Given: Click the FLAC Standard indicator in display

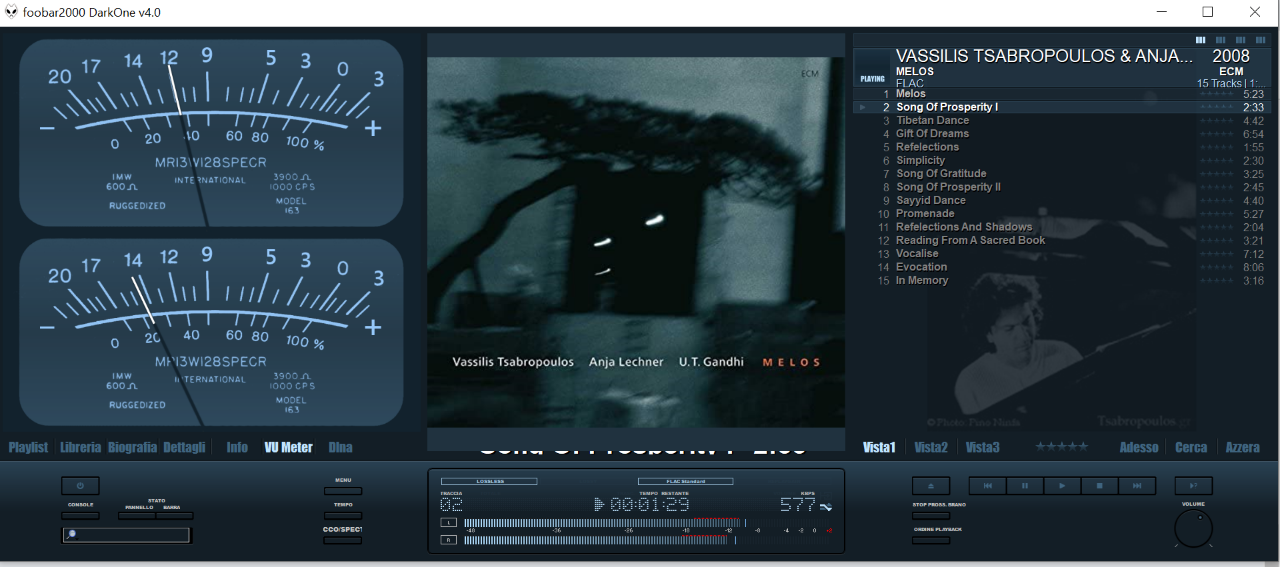Looking at the screenshot, I should pyautogui.click(x=685, y=481).
